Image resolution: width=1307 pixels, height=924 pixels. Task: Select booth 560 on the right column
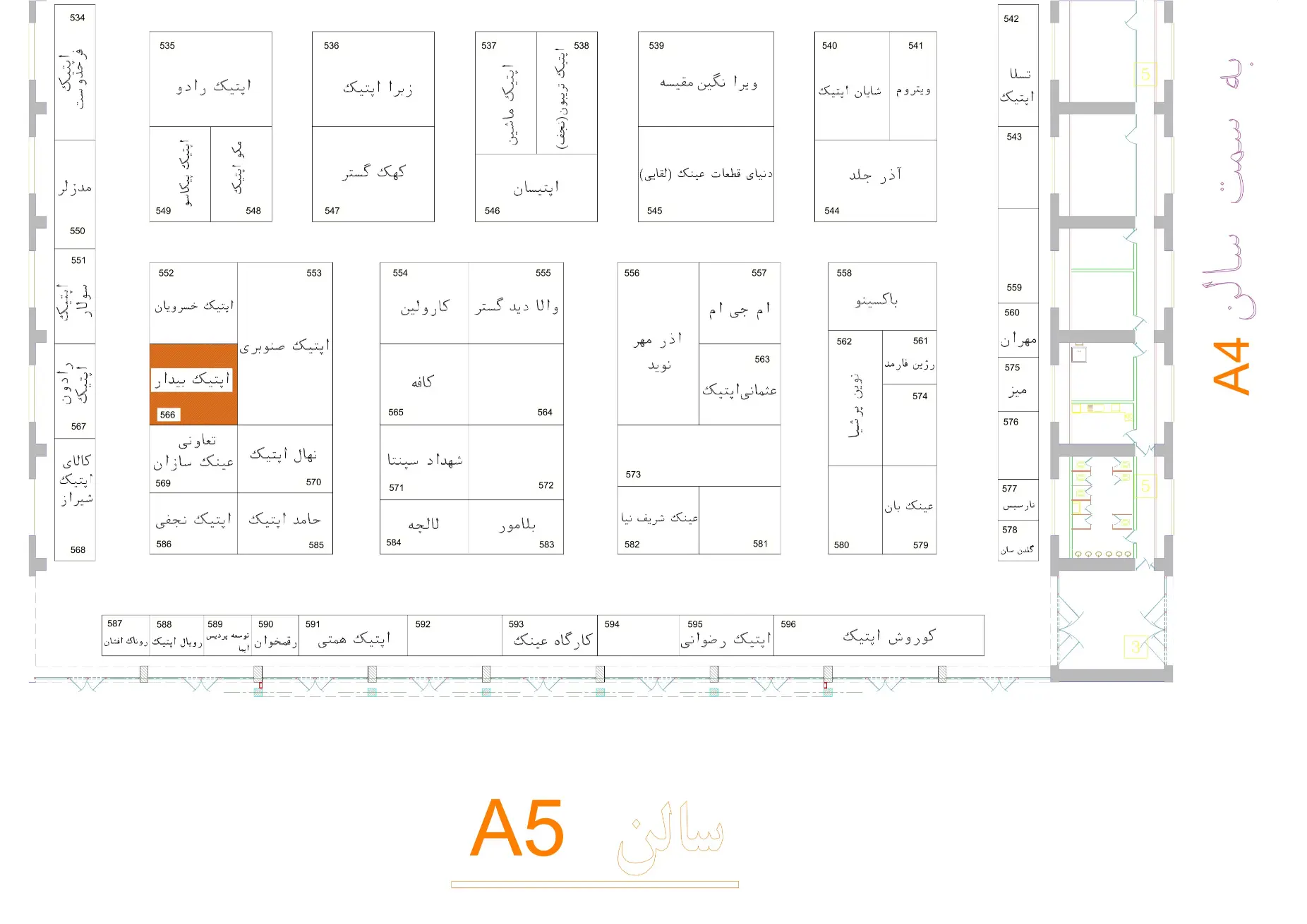[x=1018, y=332]
